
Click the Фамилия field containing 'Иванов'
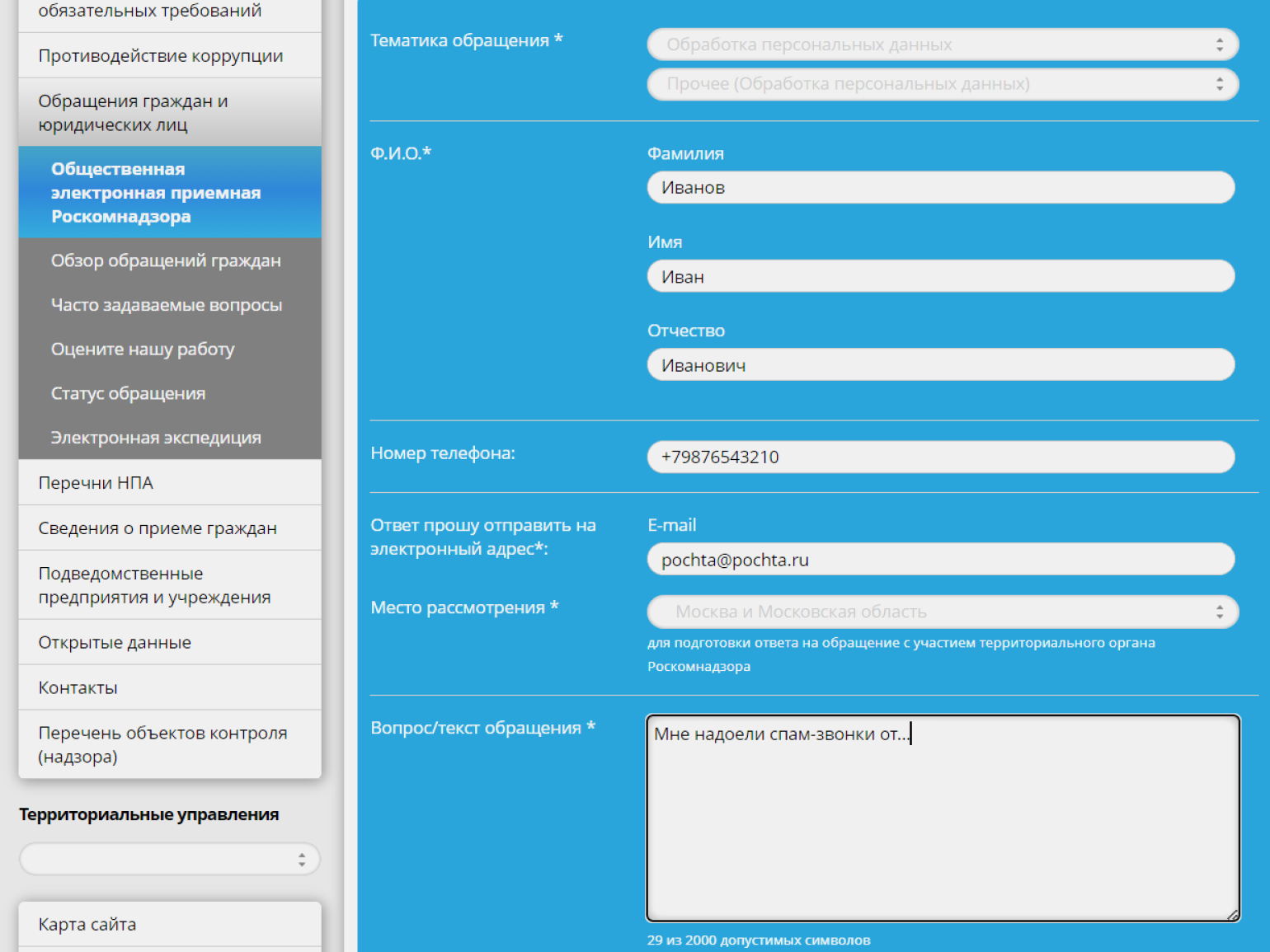pos(940,188)
